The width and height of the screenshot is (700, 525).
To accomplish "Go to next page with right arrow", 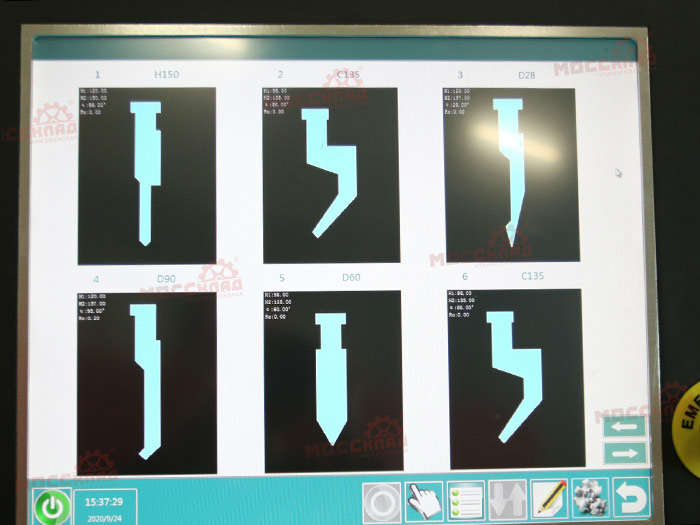I will 624,453.
